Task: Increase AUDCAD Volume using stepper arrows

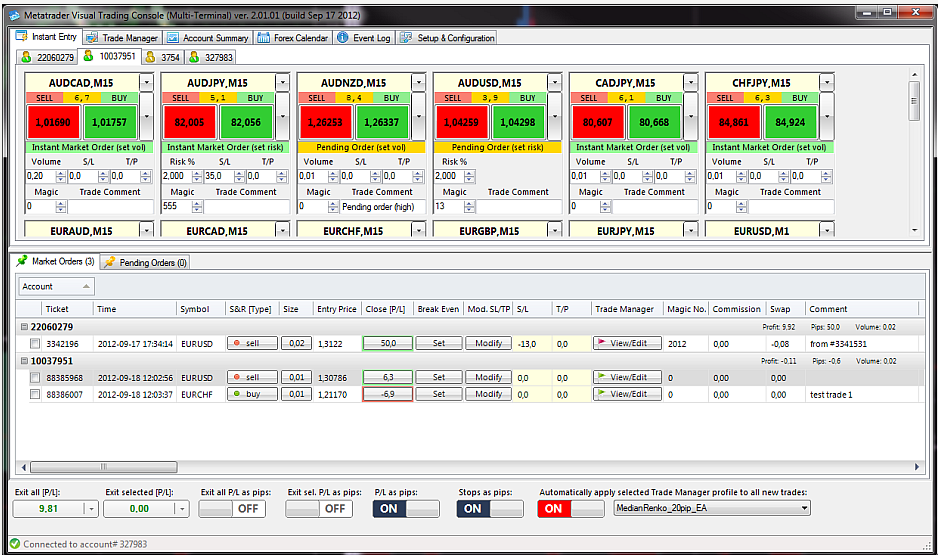Action: (60, 173)
